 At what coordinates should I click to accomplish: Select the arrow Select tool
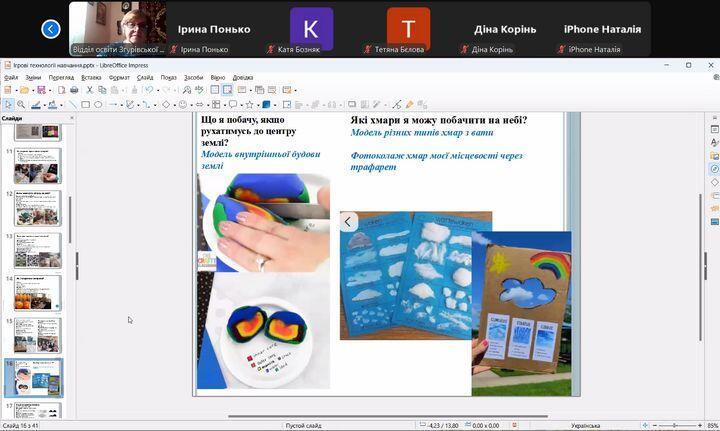8,105
